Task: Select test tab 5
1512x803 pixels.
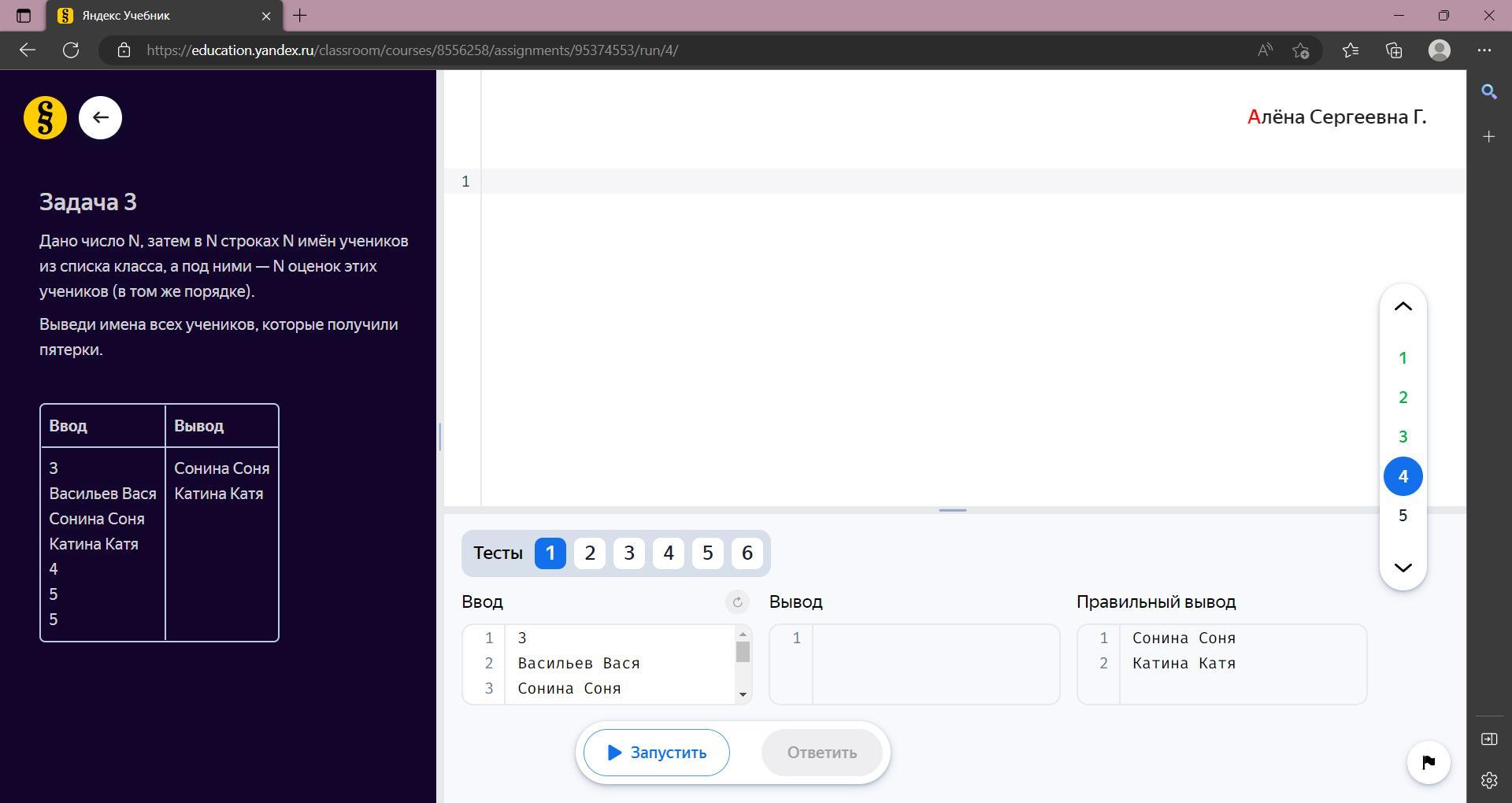Action: [708, 553]
